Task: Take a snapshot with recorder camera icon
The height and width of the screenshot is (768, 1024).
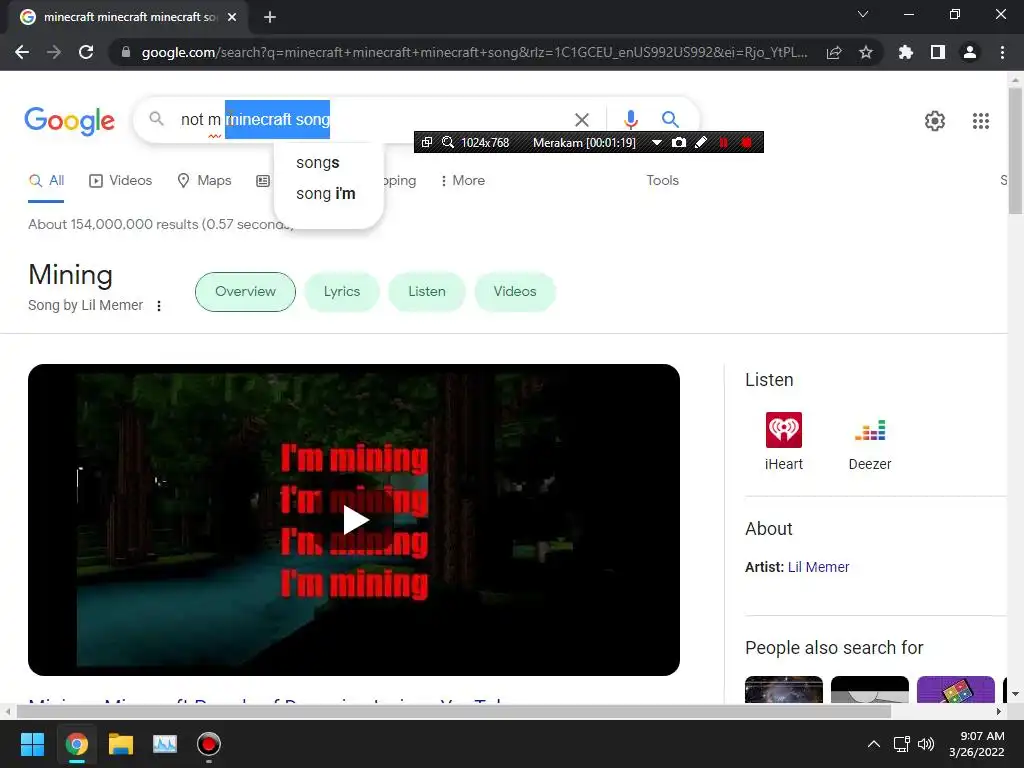Action: pos(679,142)
